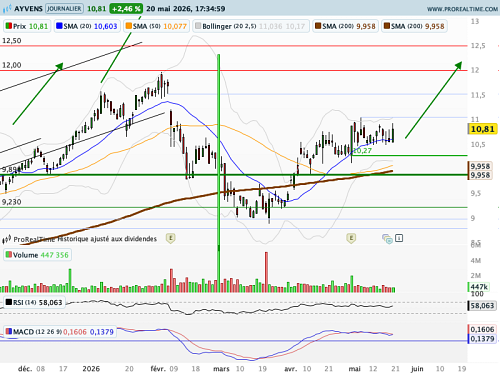Open the chat bubbles comments icon
The height and width of the screenshot is (375, 500).
click(387, 239)
